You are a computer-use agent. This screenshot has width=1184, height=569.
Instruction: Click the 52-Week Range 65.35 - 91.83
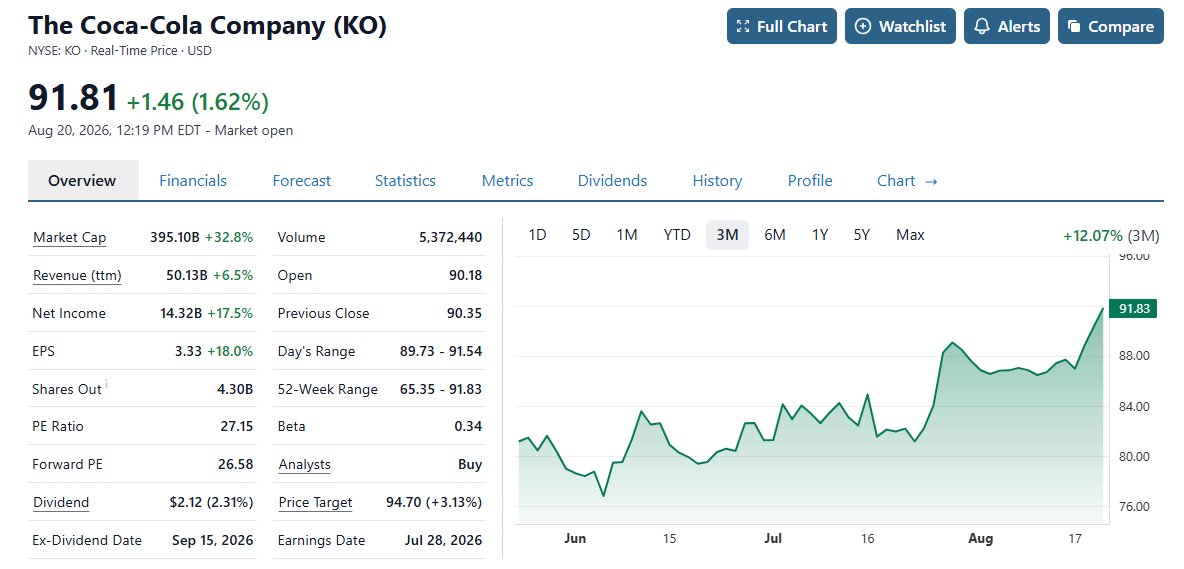(x=441, y=389)
